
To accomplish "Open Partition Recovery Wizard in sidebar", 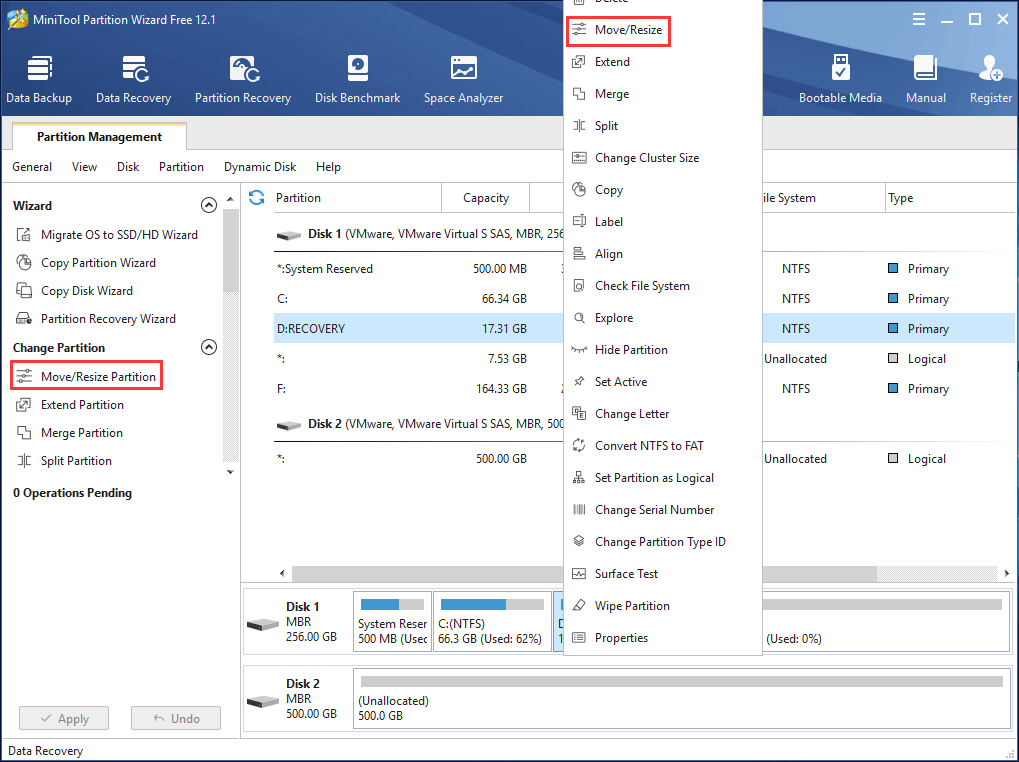I will (96, 318).
